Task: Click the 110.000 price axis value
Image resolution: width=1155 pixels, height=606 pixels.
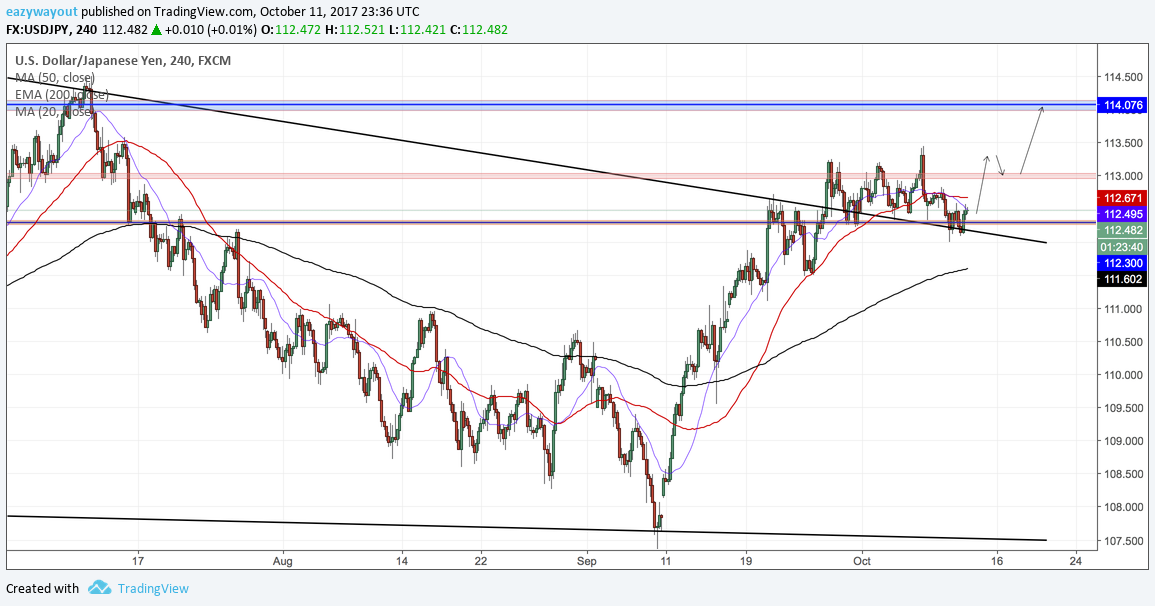Action: (1123, 375)
